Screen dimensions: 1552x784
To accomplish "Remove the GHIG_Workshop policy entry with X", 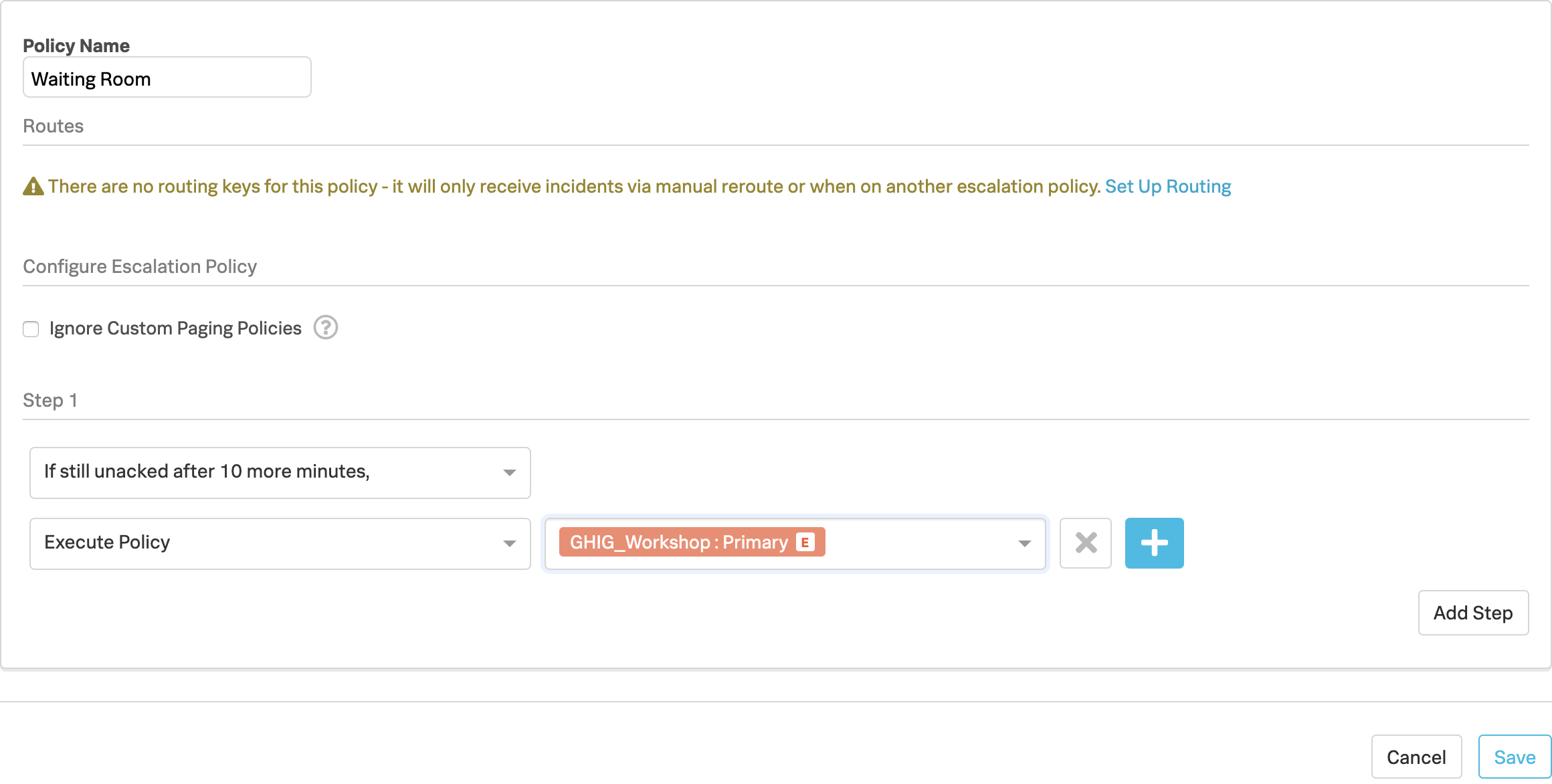I will click(x=1085, y=543).
